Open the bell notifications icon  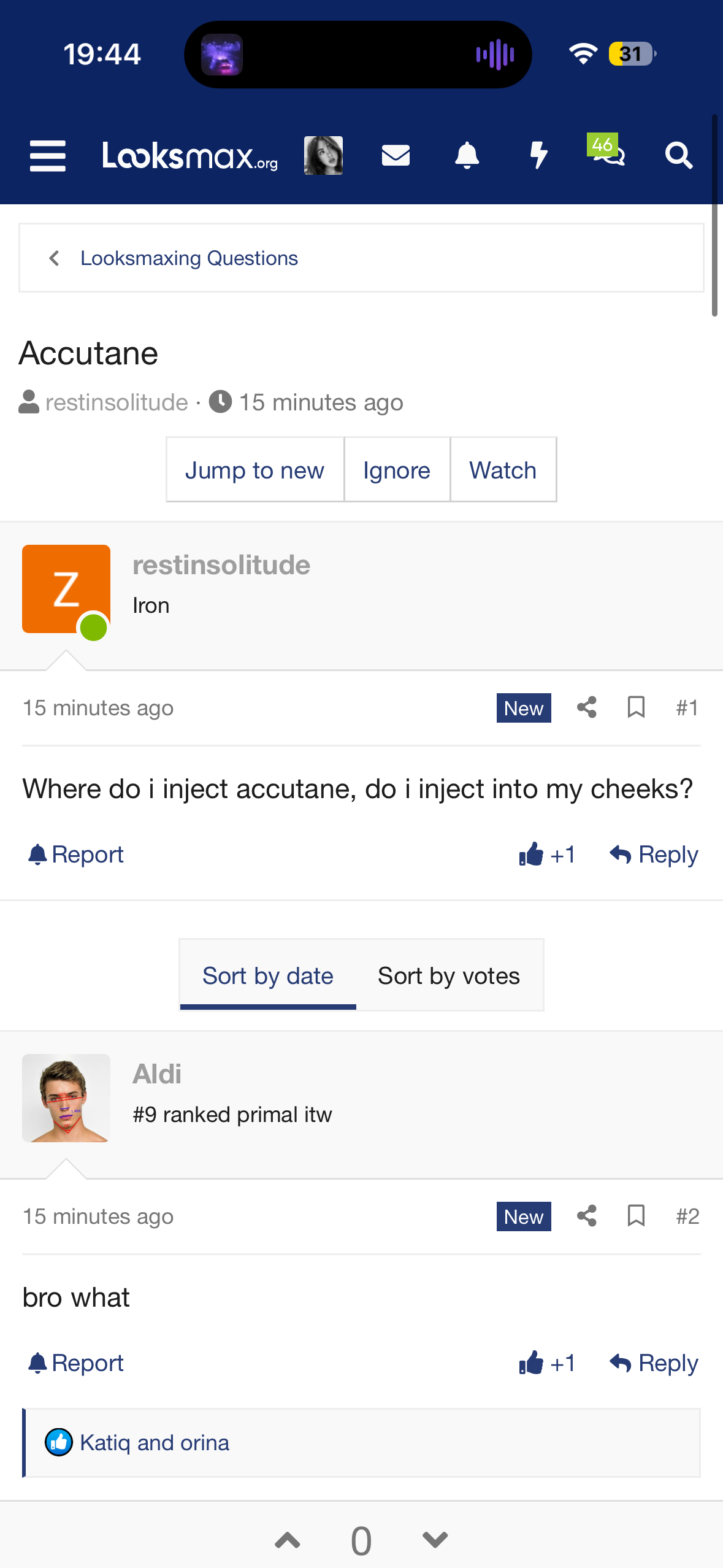click(x=467, y=155)
